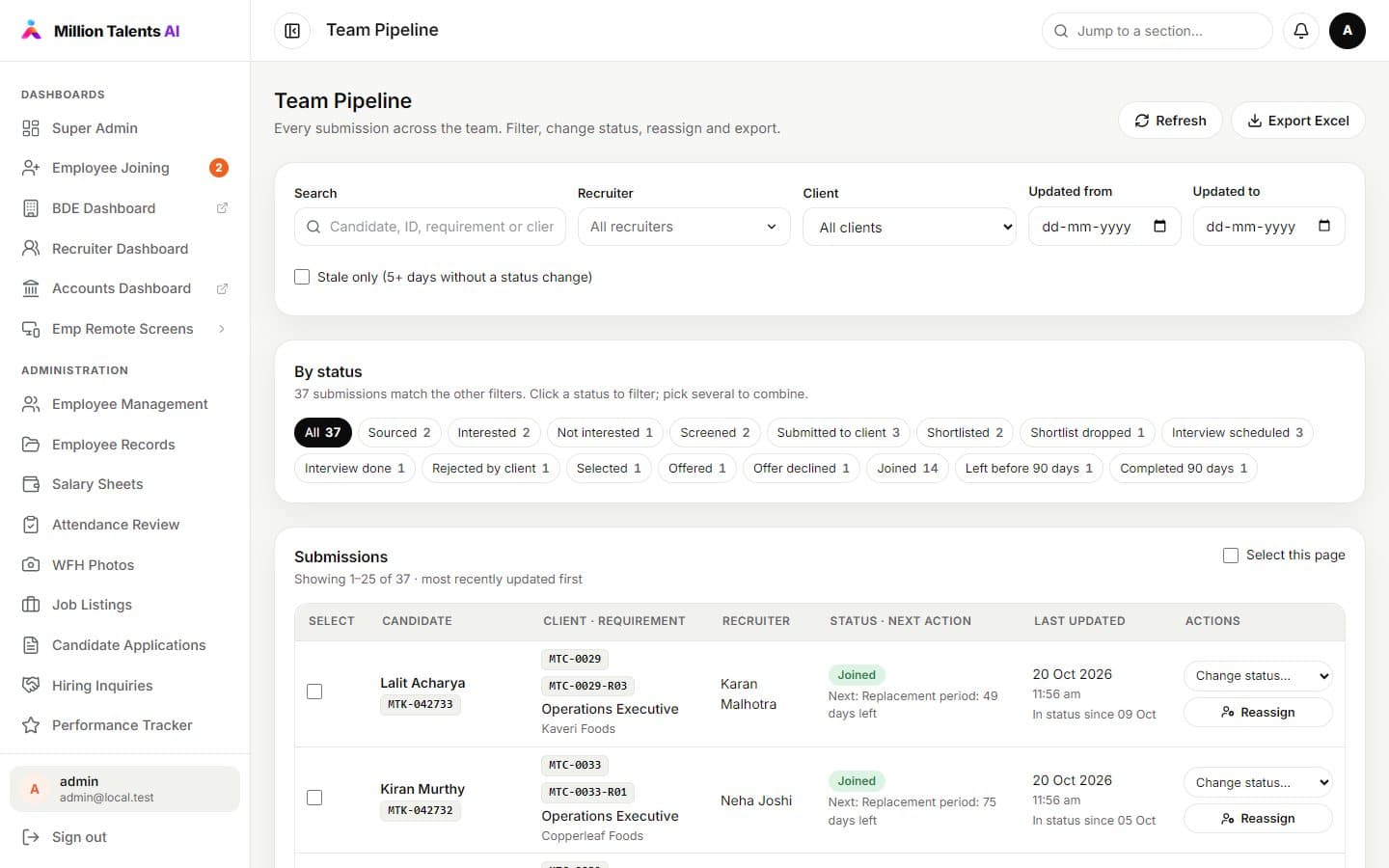Click the Hiring Inquiries handshake icon
The image size is (1389, 868).
(31, 686)
